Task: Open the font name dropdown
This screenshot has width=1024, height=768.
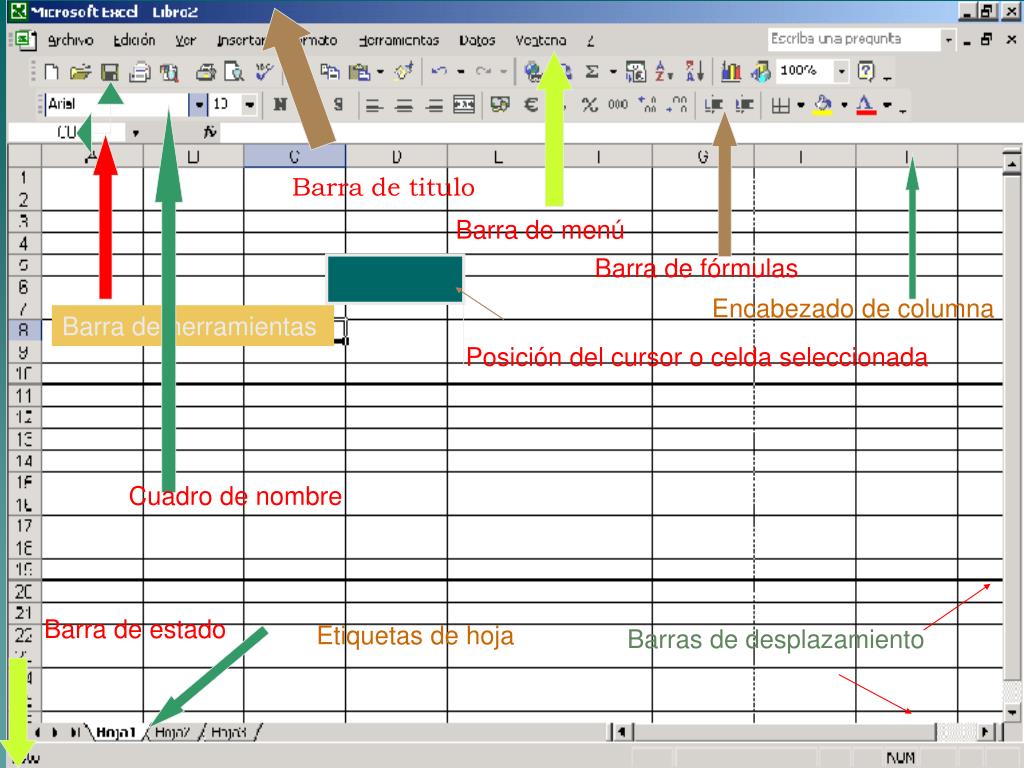Action: coord(199,103)
